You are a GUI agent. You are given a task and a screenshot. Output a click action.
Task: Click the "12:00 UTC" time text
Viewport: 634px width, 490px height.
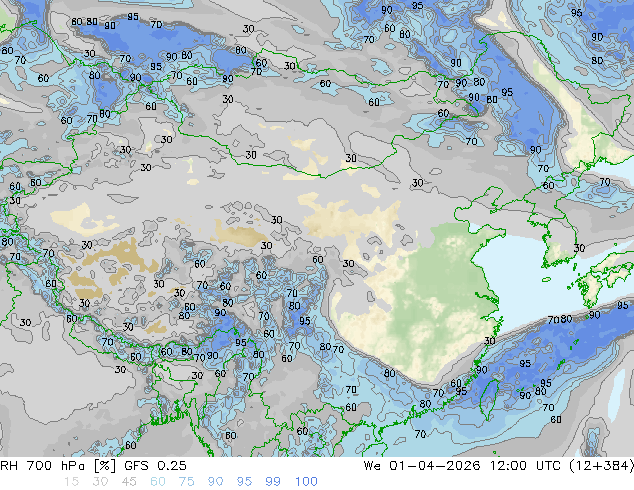(x=525, y=466)
